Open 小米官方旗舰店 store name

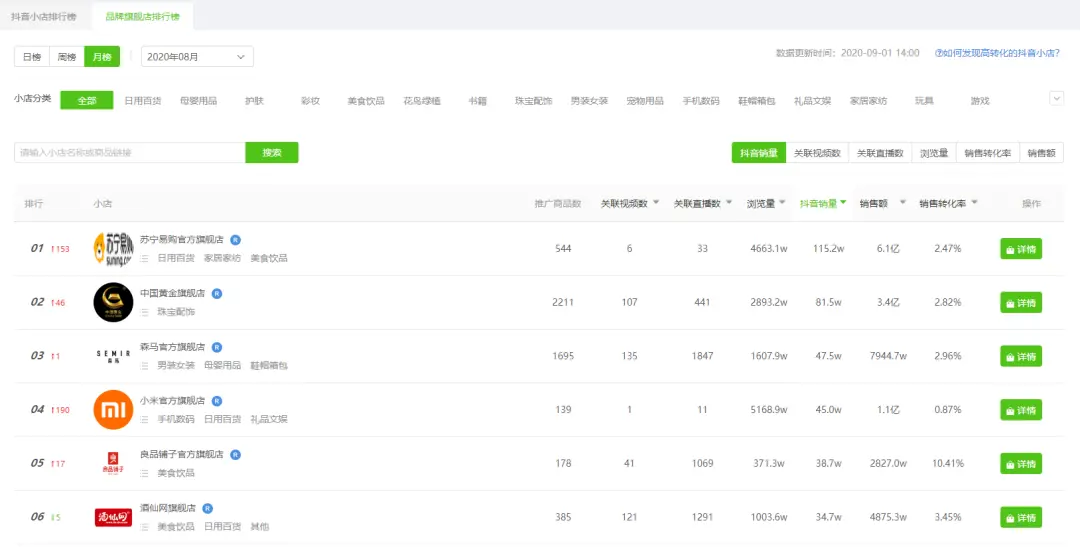click(x=172, y=401)
